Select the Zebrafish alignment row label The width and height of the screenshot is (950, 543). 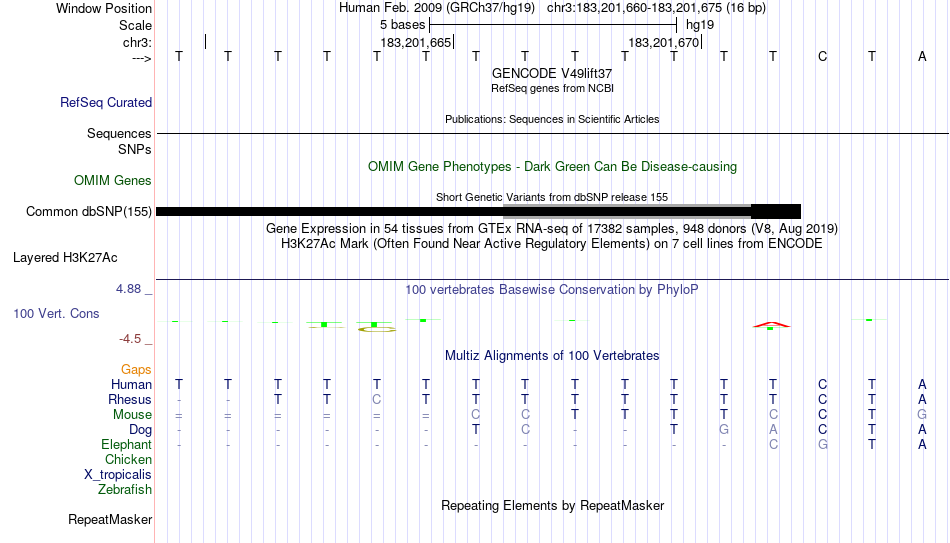click(125, 490)
